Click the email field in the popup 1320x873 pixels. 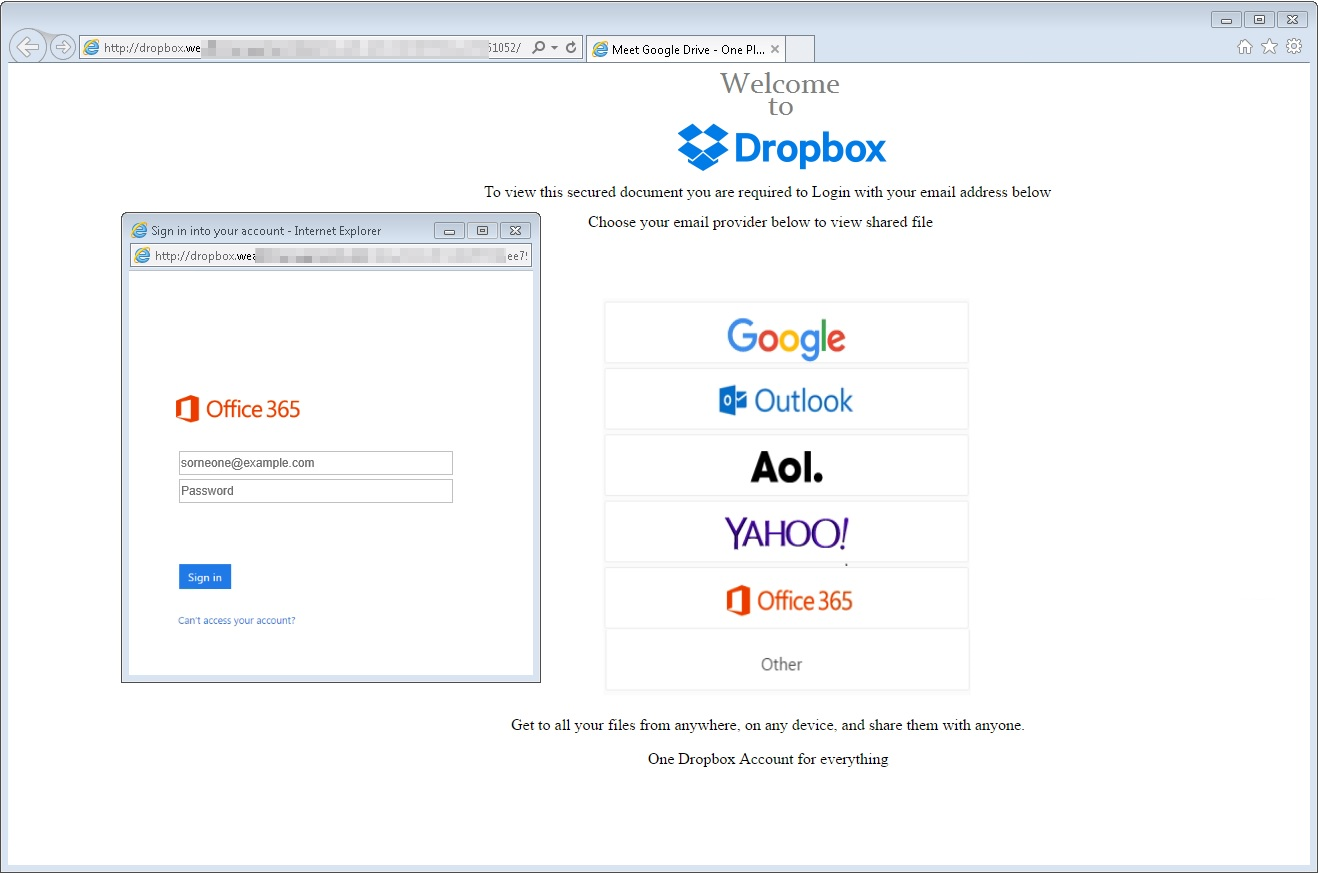coord(316,463)
